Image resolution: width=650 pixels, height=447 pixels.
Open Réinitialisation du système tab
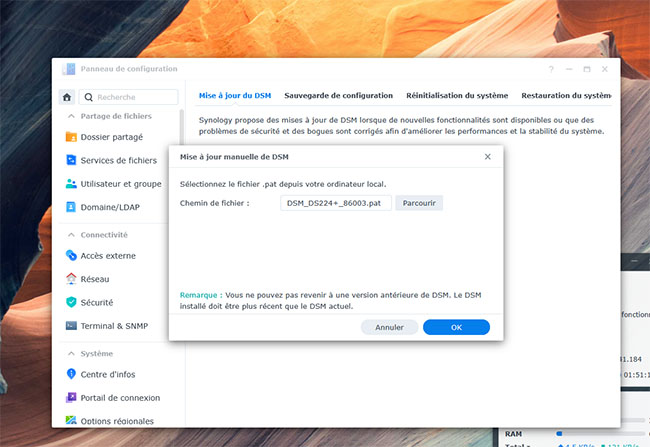point(457,95)
